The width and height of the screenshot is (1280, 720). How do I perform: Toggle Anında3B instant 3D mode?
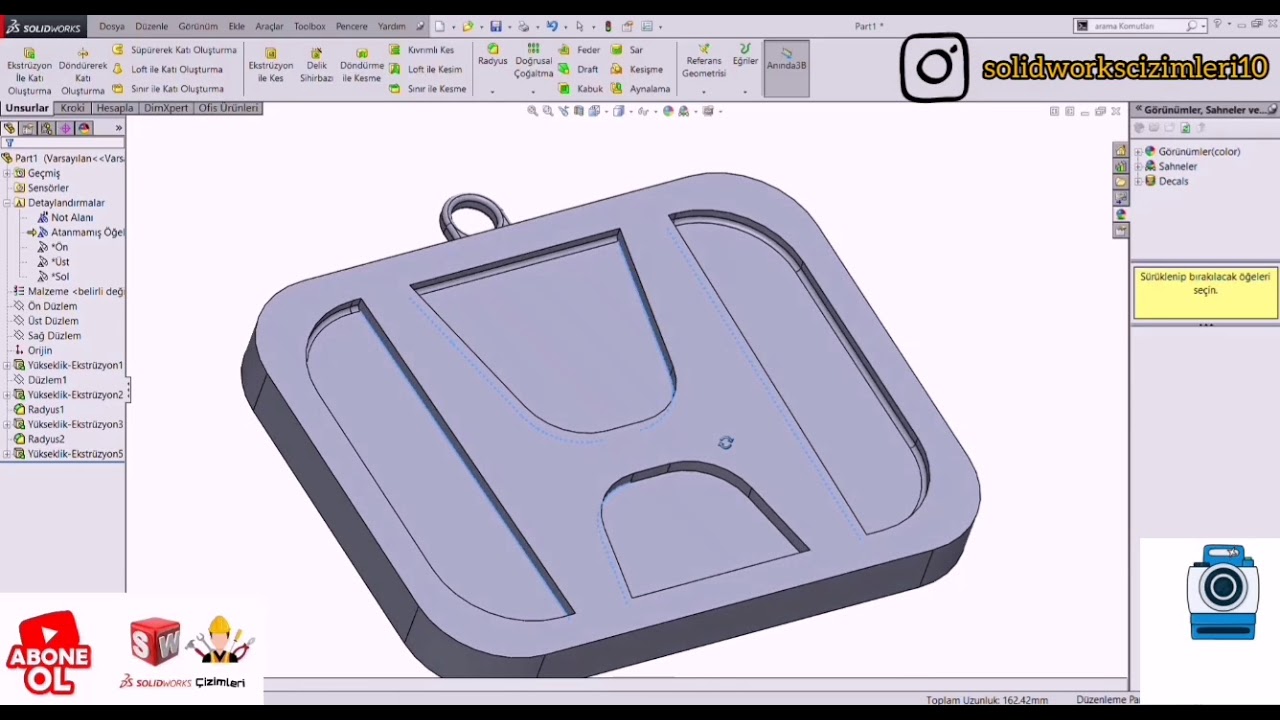click(786, 67)
